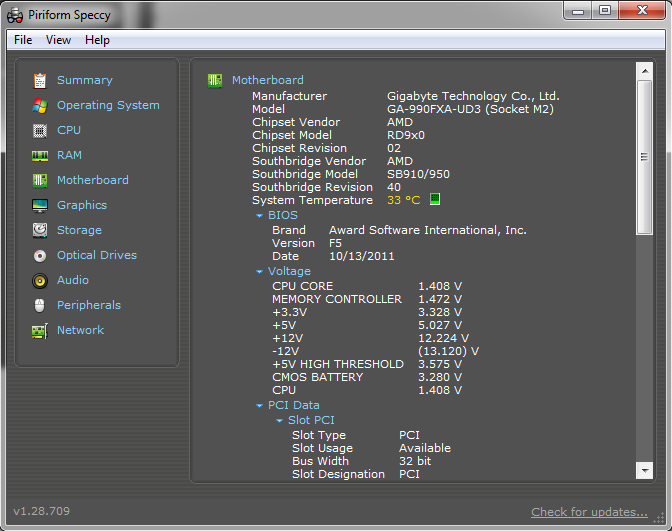
Task: Click the Network card icon
Action: pyautogui.click(x=40, y=331)
